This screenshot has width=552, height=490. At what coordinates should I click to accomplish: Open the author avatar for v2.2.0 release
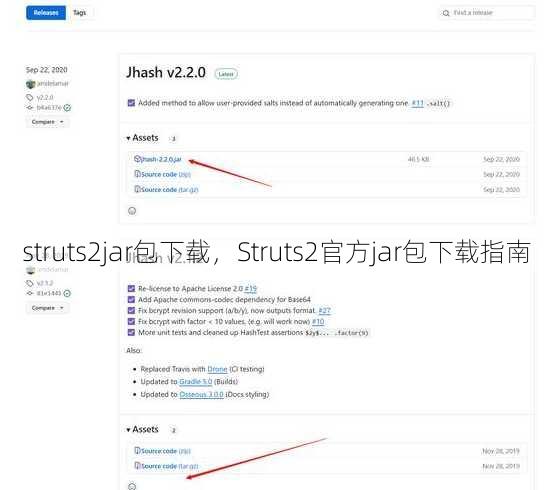coord(31,84)
